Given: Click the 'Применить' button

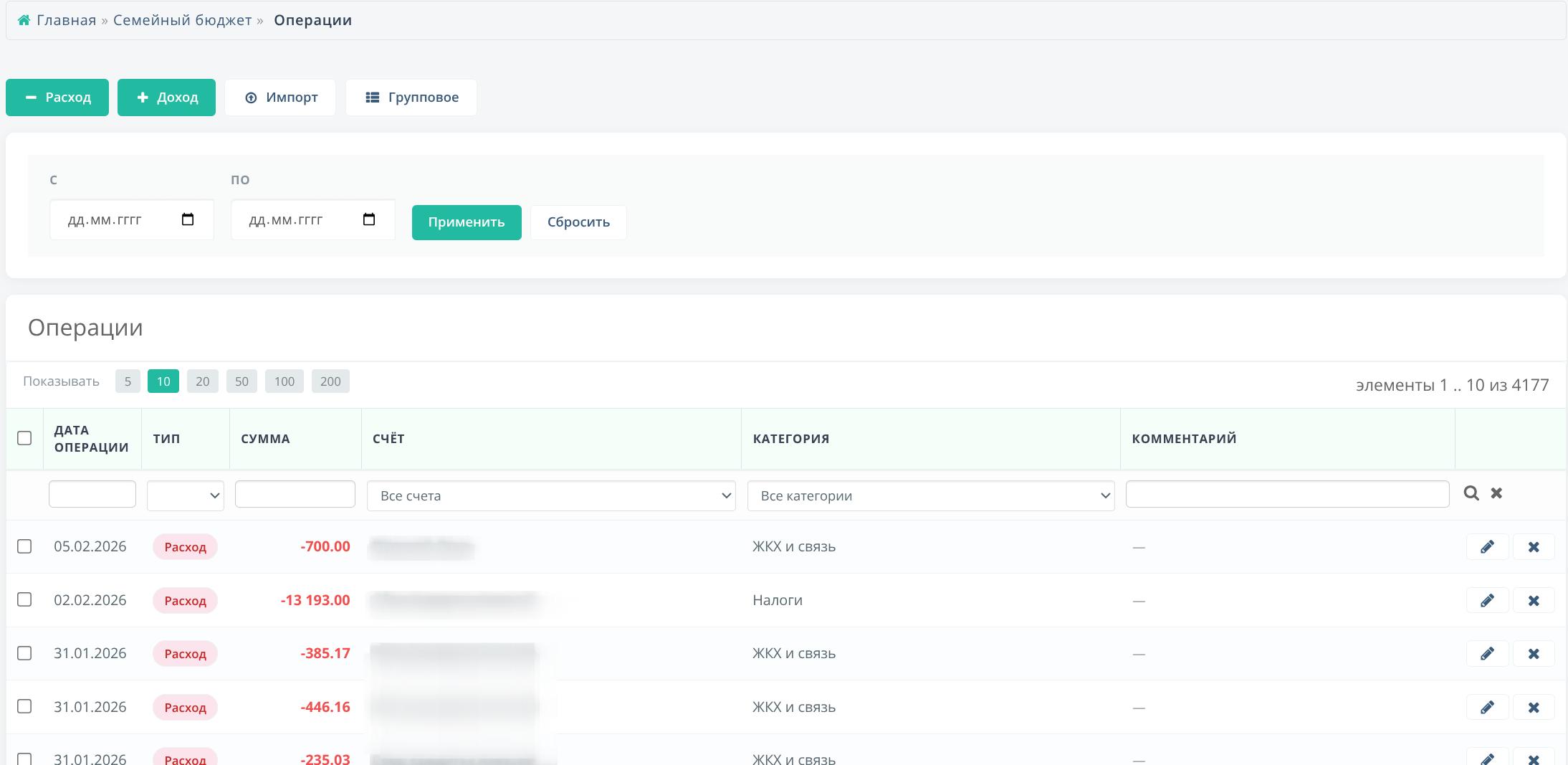Looking at the screenshot, I should pyautogui.click(x=466, y=222).
